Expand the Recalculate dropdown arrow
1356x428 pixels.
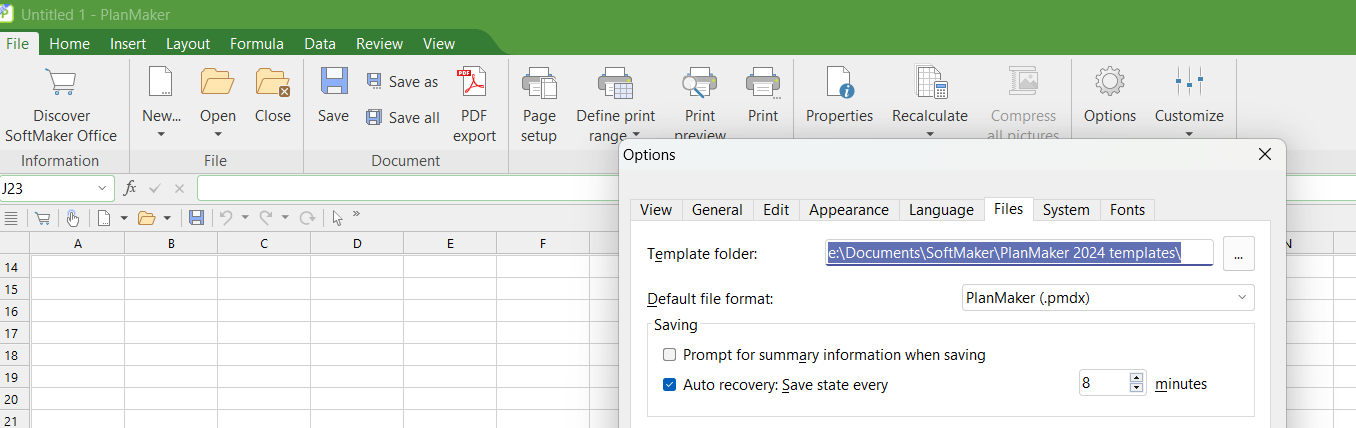click(930, 134)
